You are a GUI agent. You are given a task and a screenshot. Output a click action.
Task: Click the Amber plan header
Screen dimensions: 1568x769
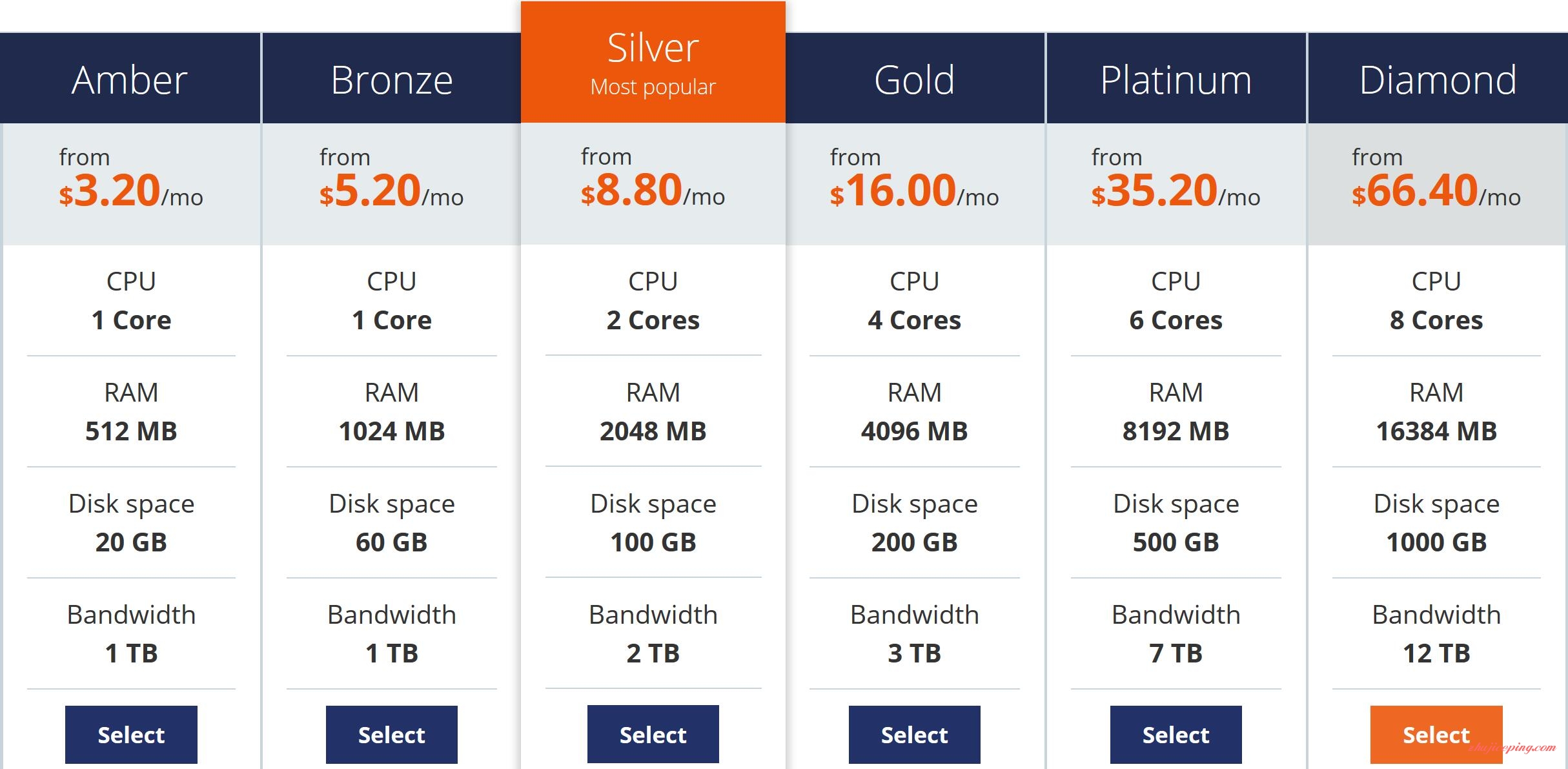coord(130,79)
